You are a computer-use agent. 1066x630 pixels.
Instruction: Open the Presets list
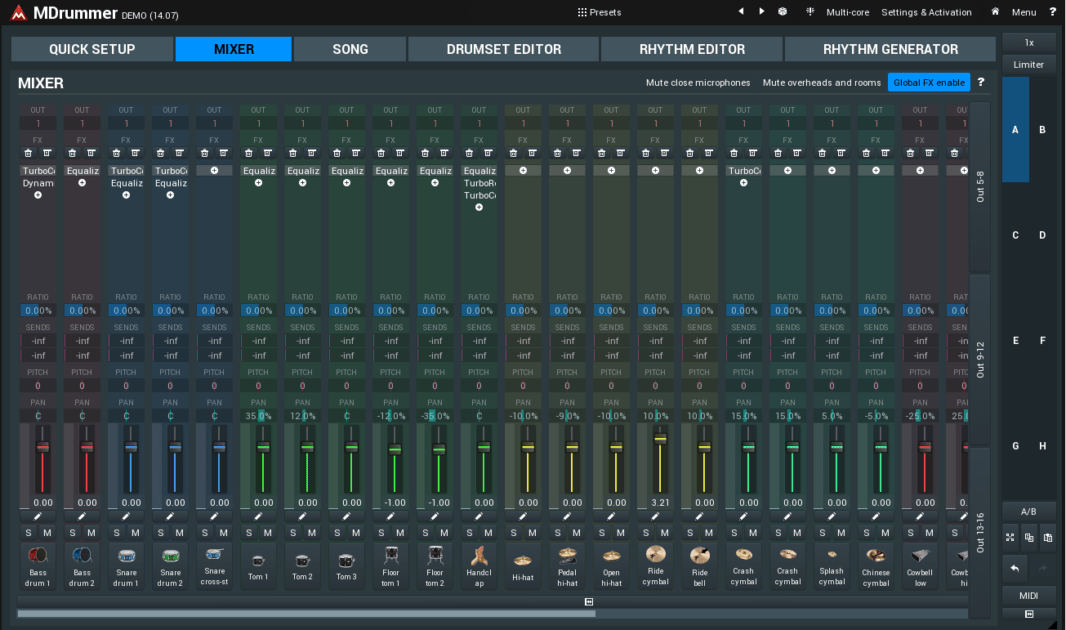click(x=599, y=12)
